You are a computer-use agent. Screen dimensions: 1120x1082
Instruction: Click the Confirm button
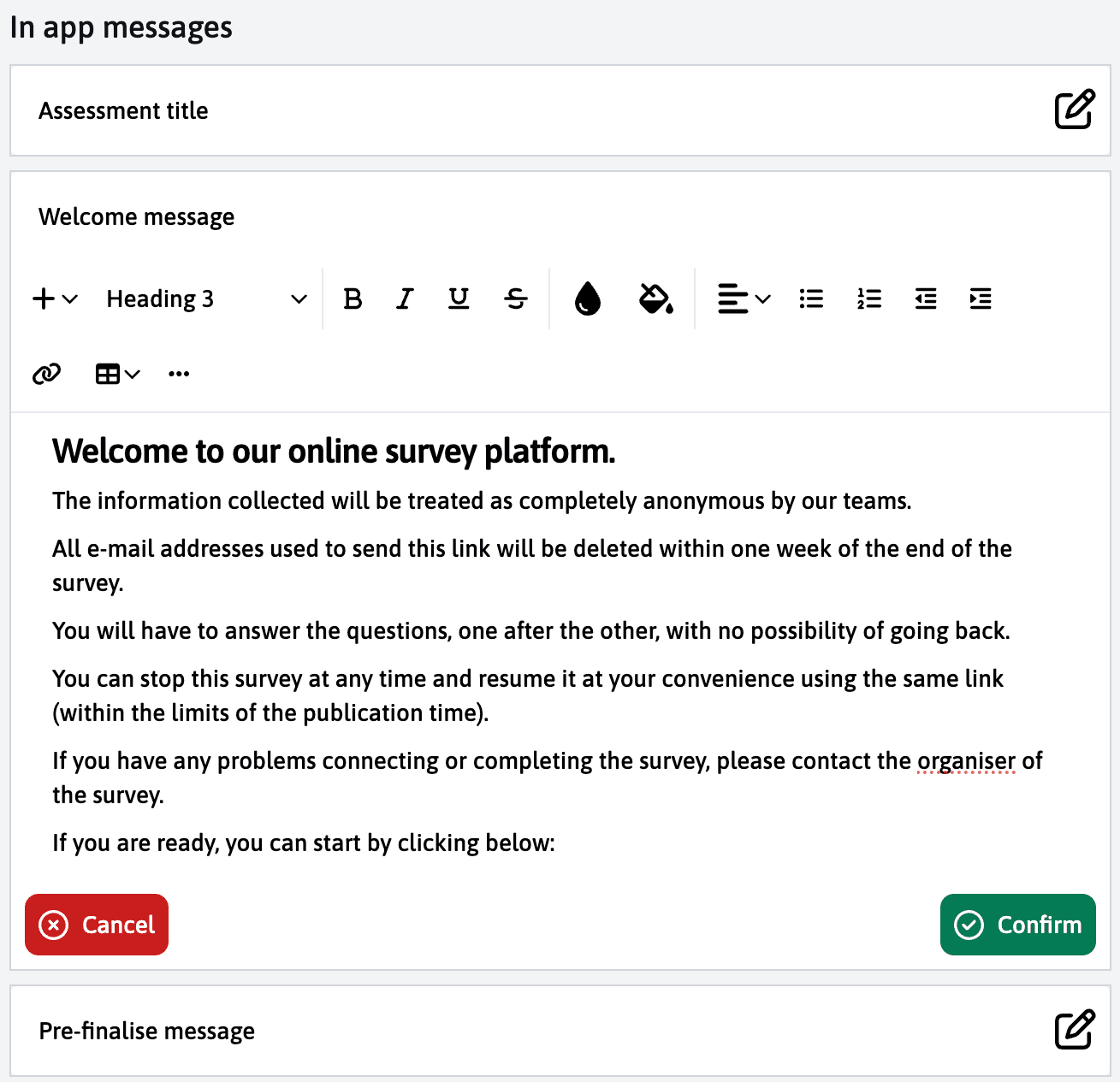1017,925
